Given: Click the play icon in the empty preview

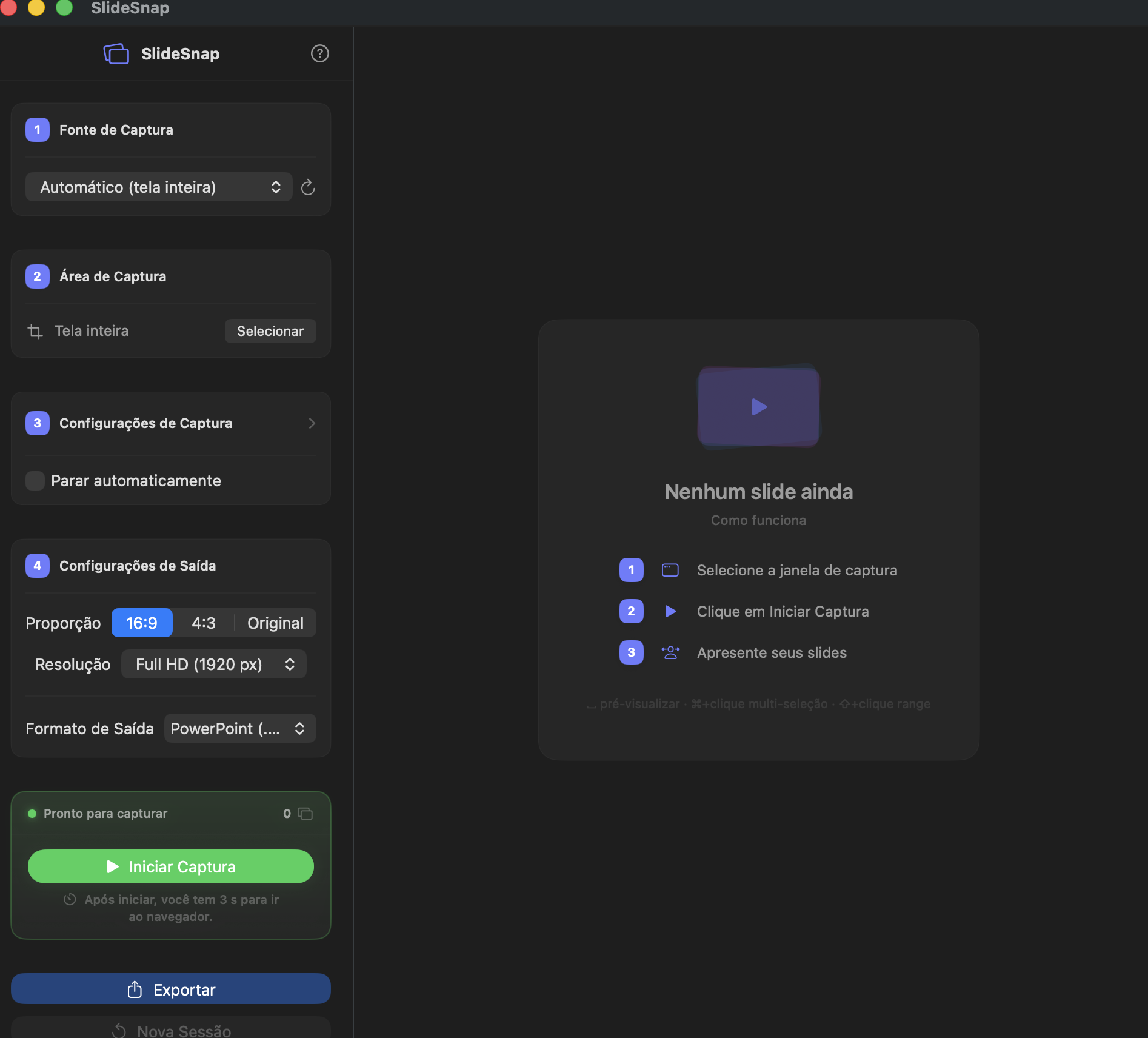Looking at the screenshot, I should tap(759, 407).
